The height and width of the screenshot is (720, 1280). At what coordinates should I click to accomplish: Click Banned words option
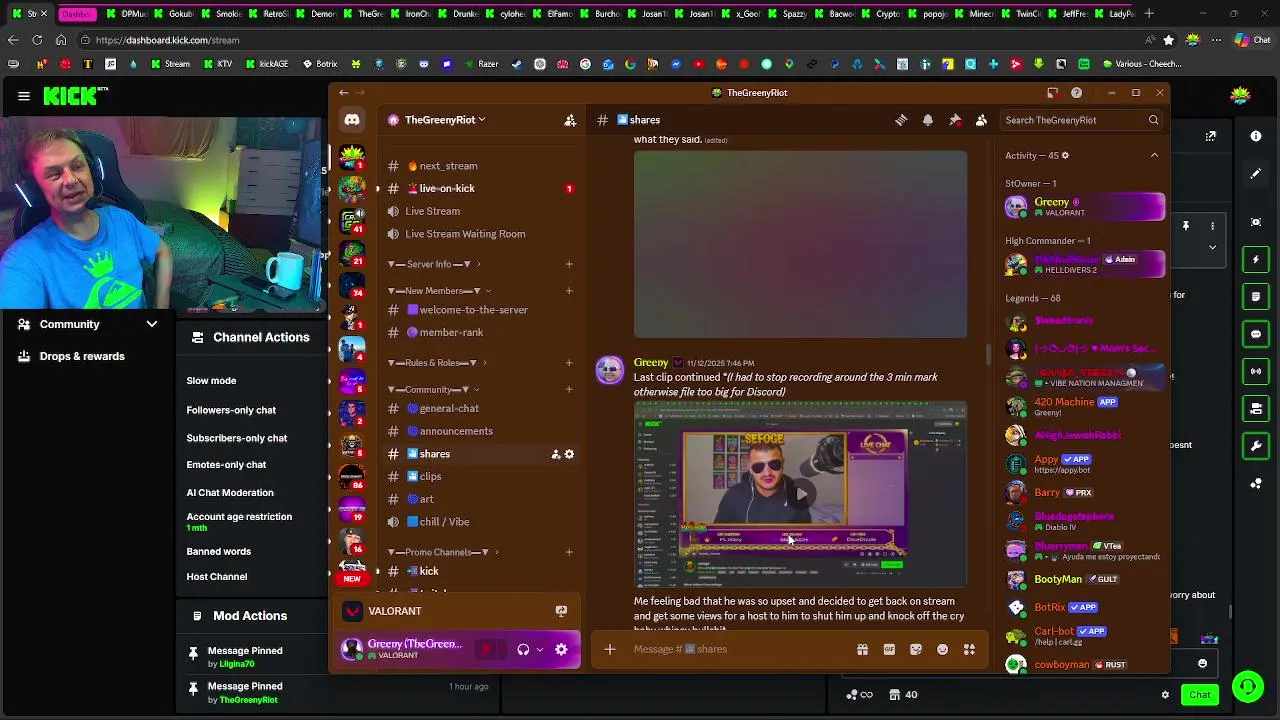point(218,552)
